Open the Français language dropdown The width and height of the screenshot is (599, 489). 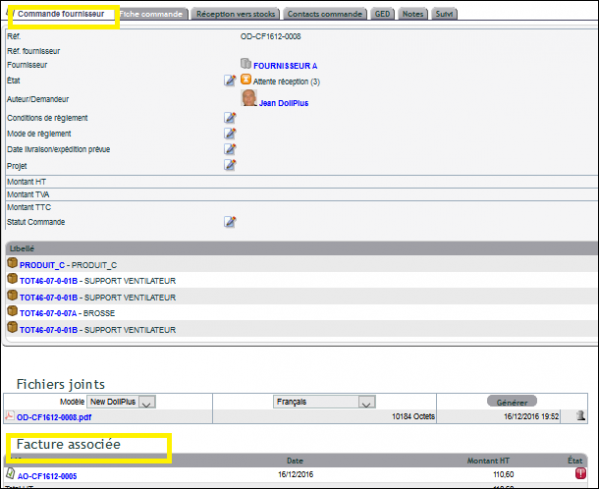click(324, 402)
